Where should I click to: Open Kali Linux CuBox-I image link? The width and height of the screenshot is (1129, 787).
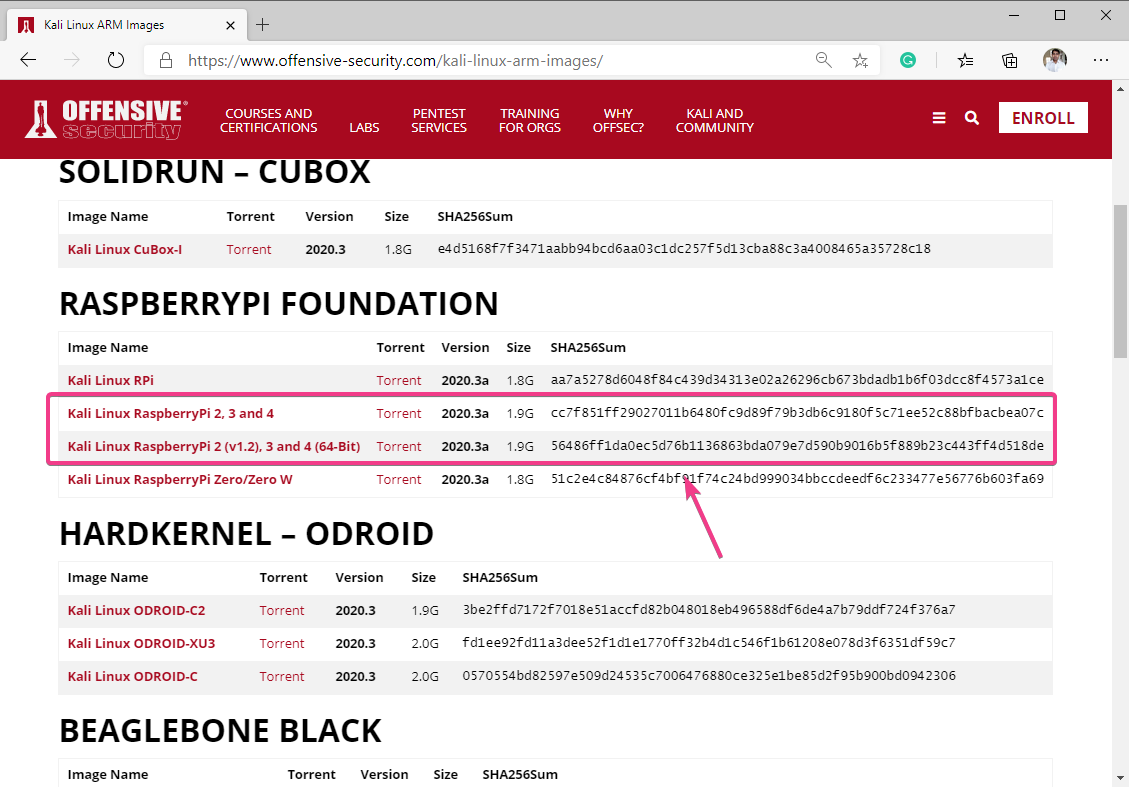click(125, 250)
